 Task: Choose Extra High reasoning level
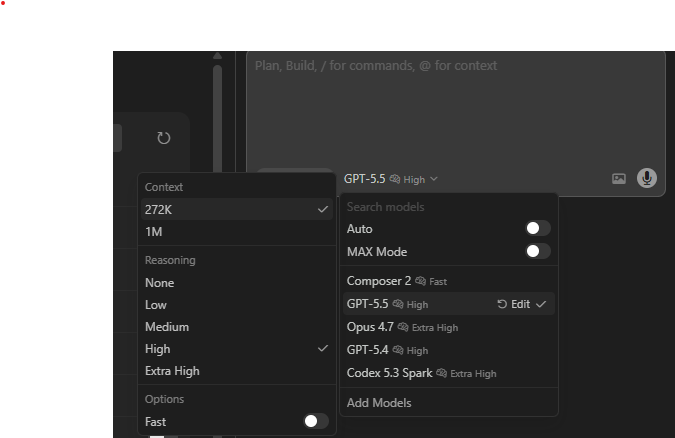click(237, 371)
